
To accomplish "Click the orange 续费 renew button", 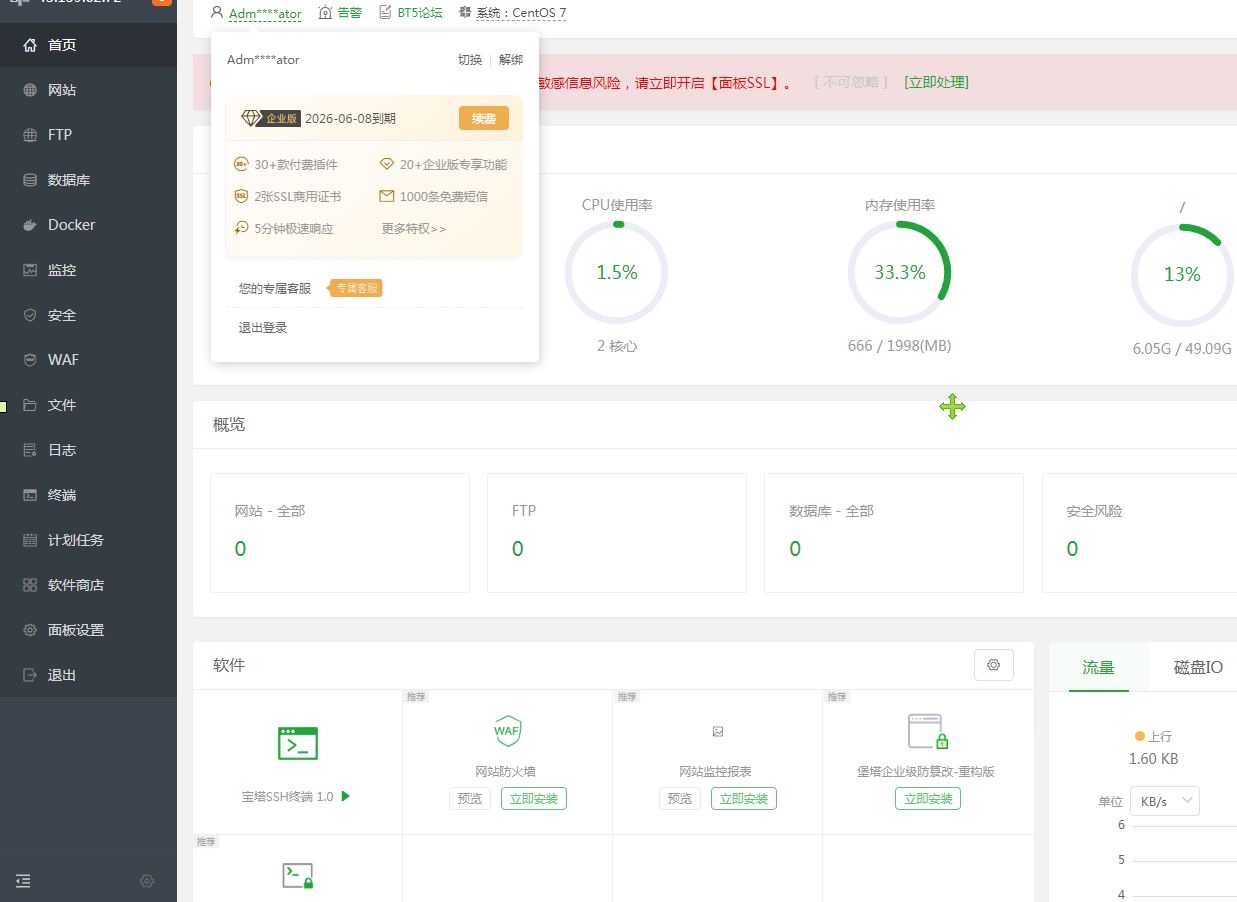I will click(x=483, y=118).
